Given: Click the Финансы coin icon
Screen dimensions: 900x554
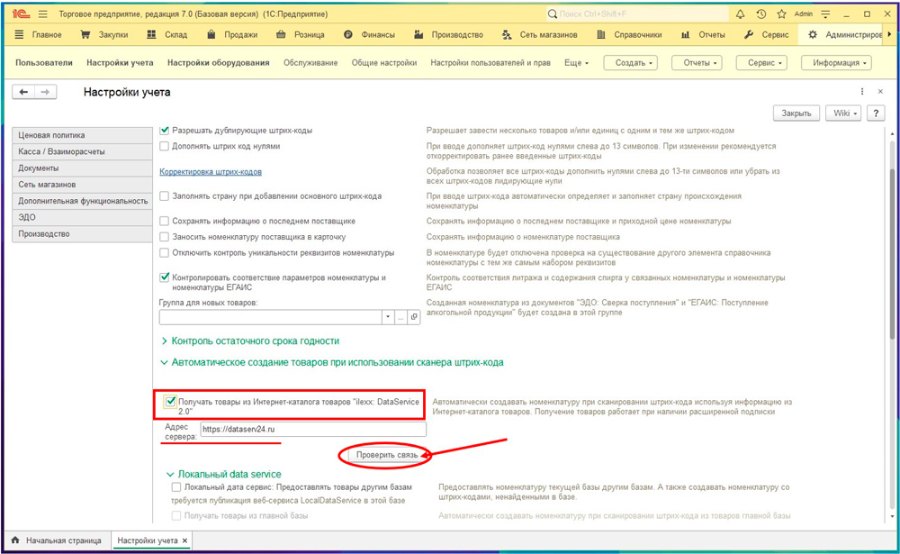Looking at the screenshot, I should pos(348,34).
